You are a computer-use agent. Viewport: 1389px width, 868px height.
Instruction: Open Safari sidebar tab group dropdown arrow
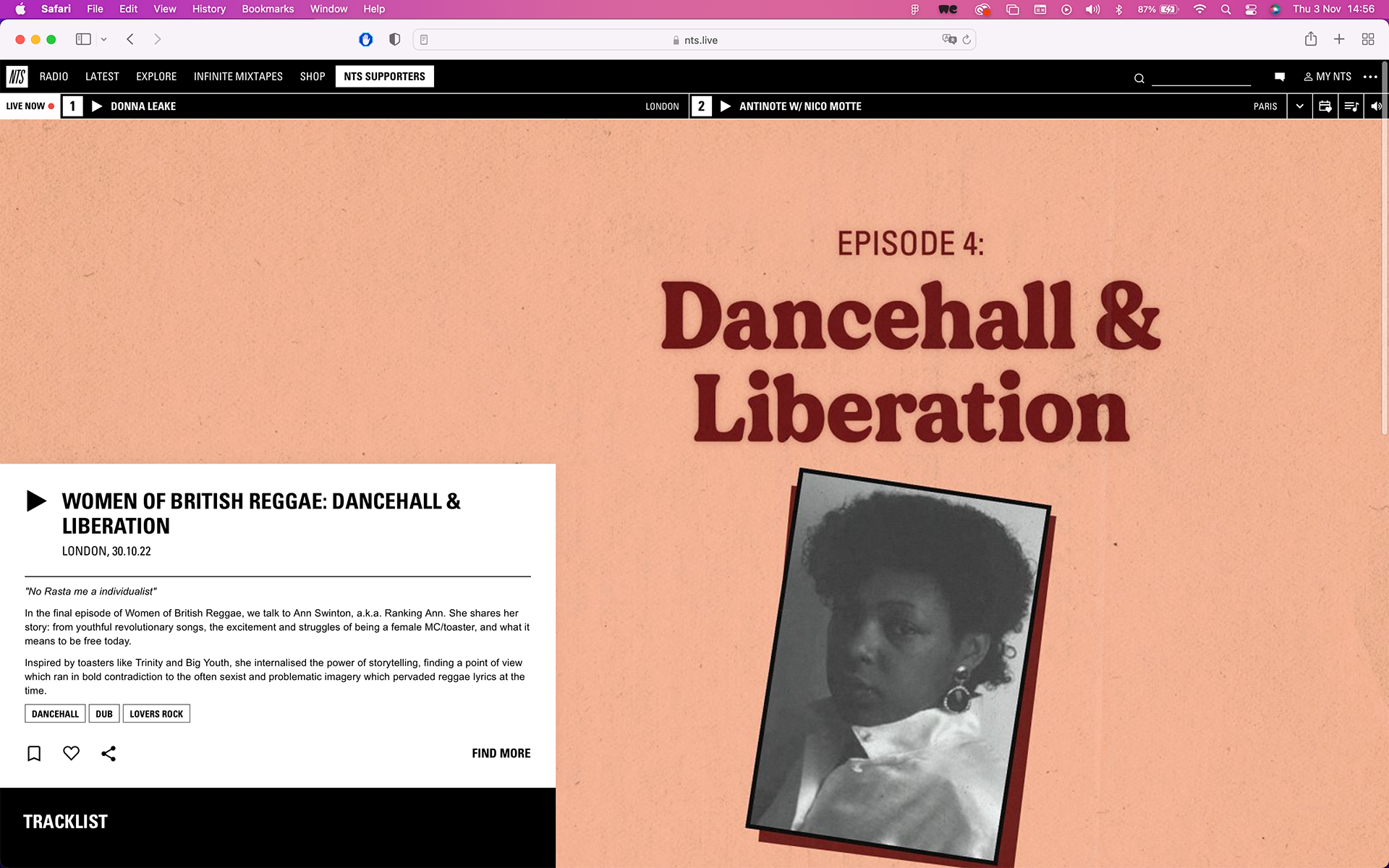point(104,39)
